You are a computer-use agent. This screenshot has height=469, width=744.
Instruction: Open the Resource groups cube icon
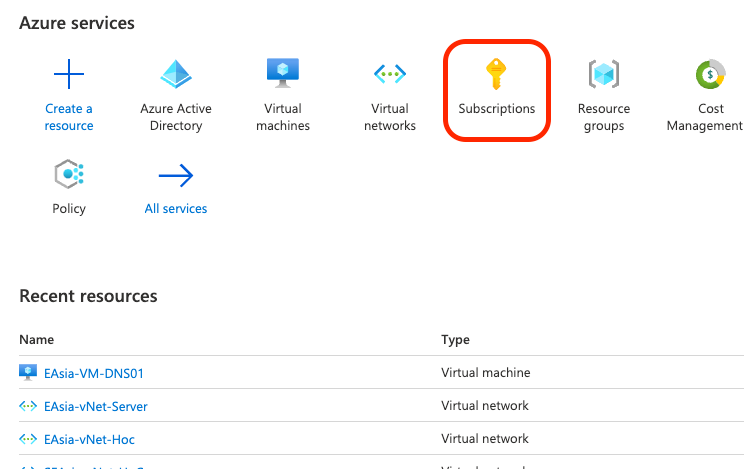[604, 74]
